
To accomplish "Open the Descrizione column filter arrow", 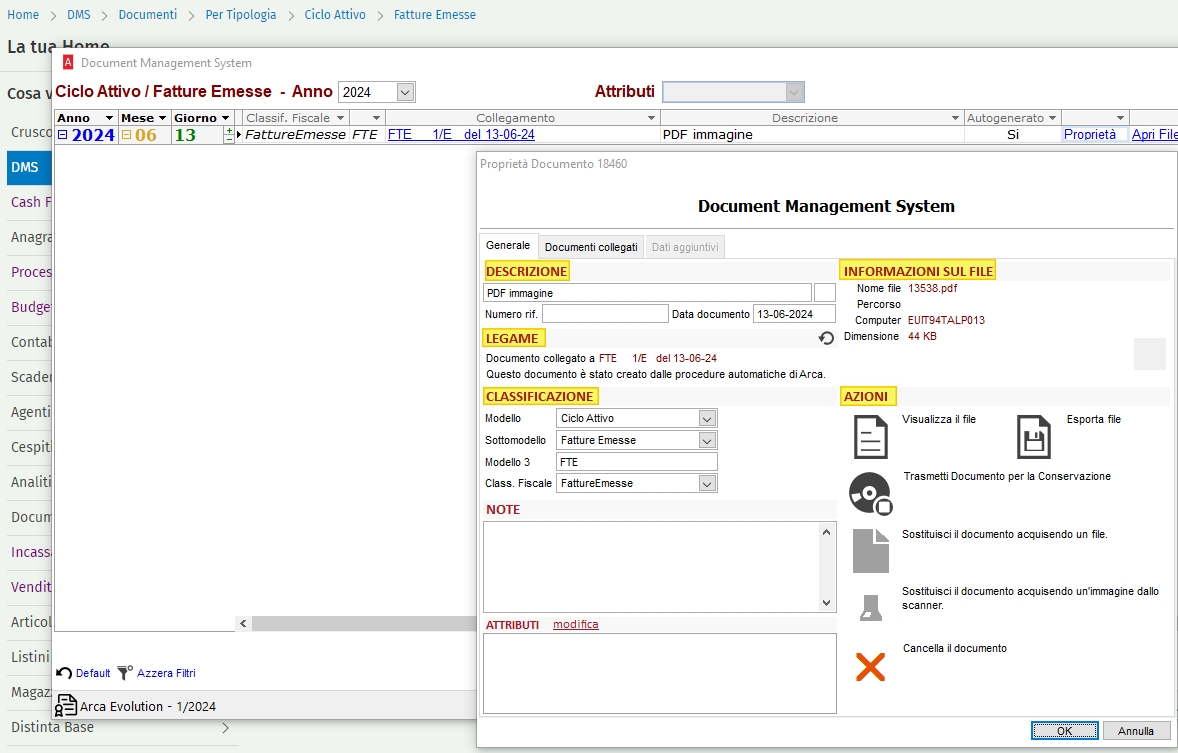I will pyautogui.click(x=955, y=118).
